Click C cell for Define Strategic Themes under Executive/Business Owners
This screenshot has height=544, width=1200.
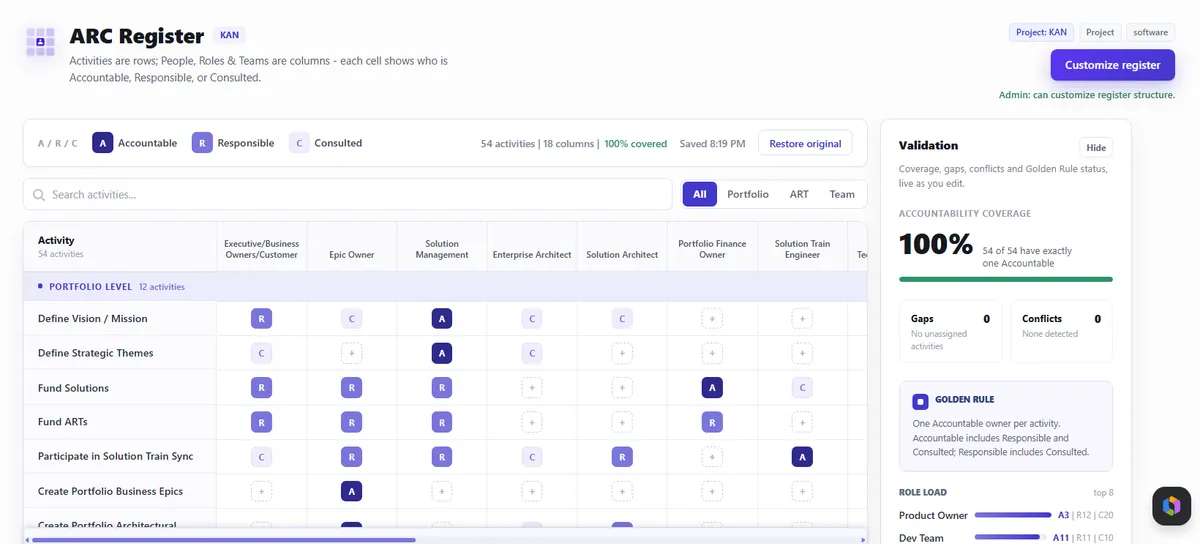coord(261,353)
